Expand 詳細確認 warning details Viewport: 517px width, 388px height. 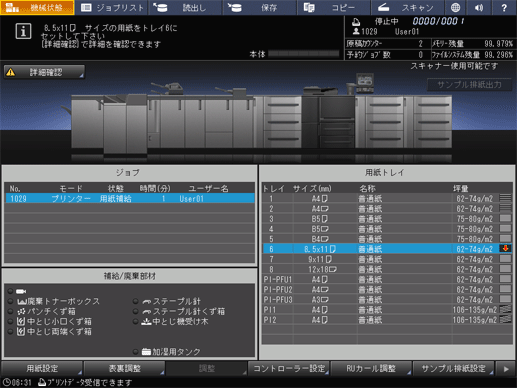point(44,72)
